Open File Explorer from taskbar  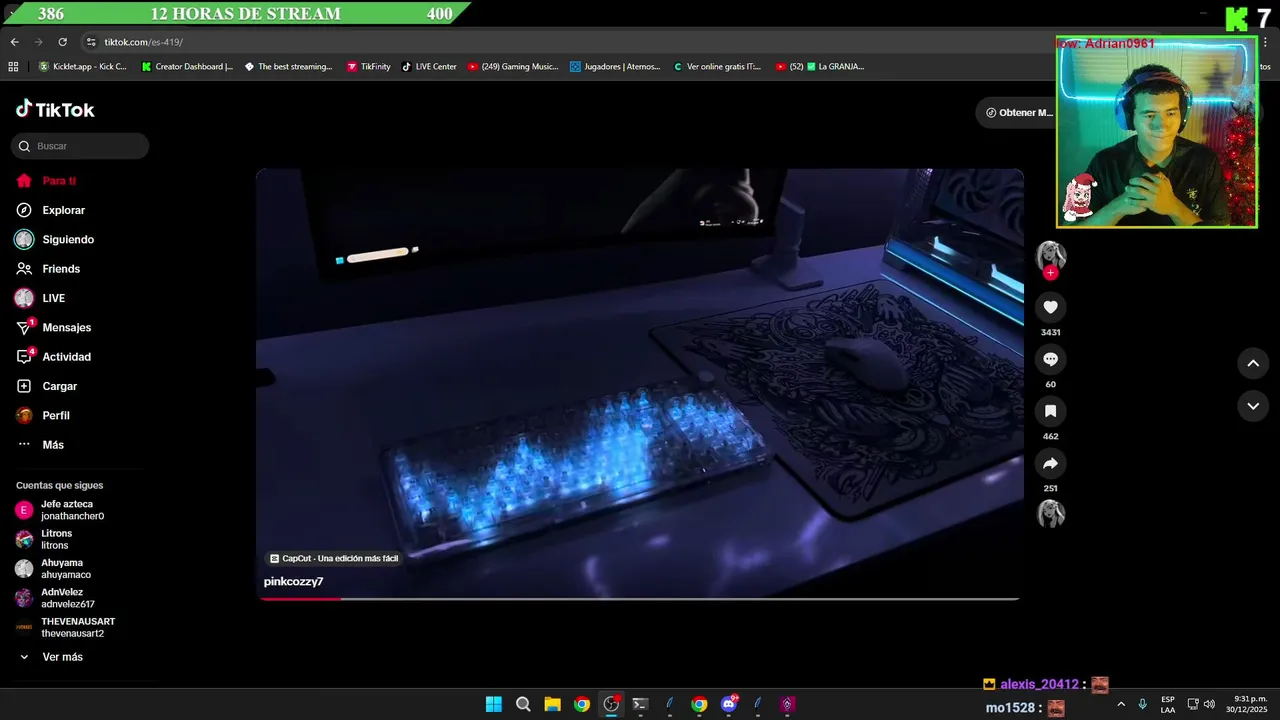(552, 704)
